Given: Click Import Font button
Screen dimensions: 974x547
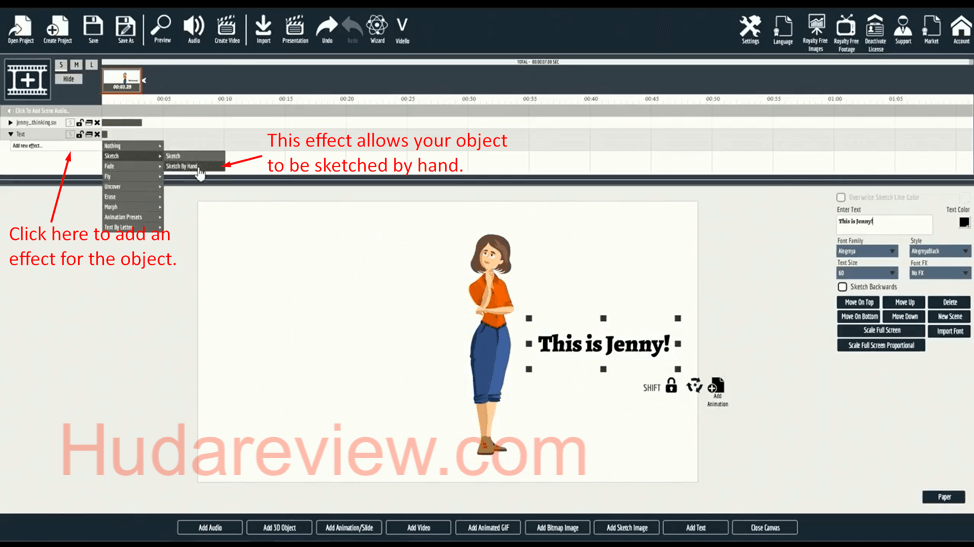Looking at the screenshot, I should (x=949, y=332).
